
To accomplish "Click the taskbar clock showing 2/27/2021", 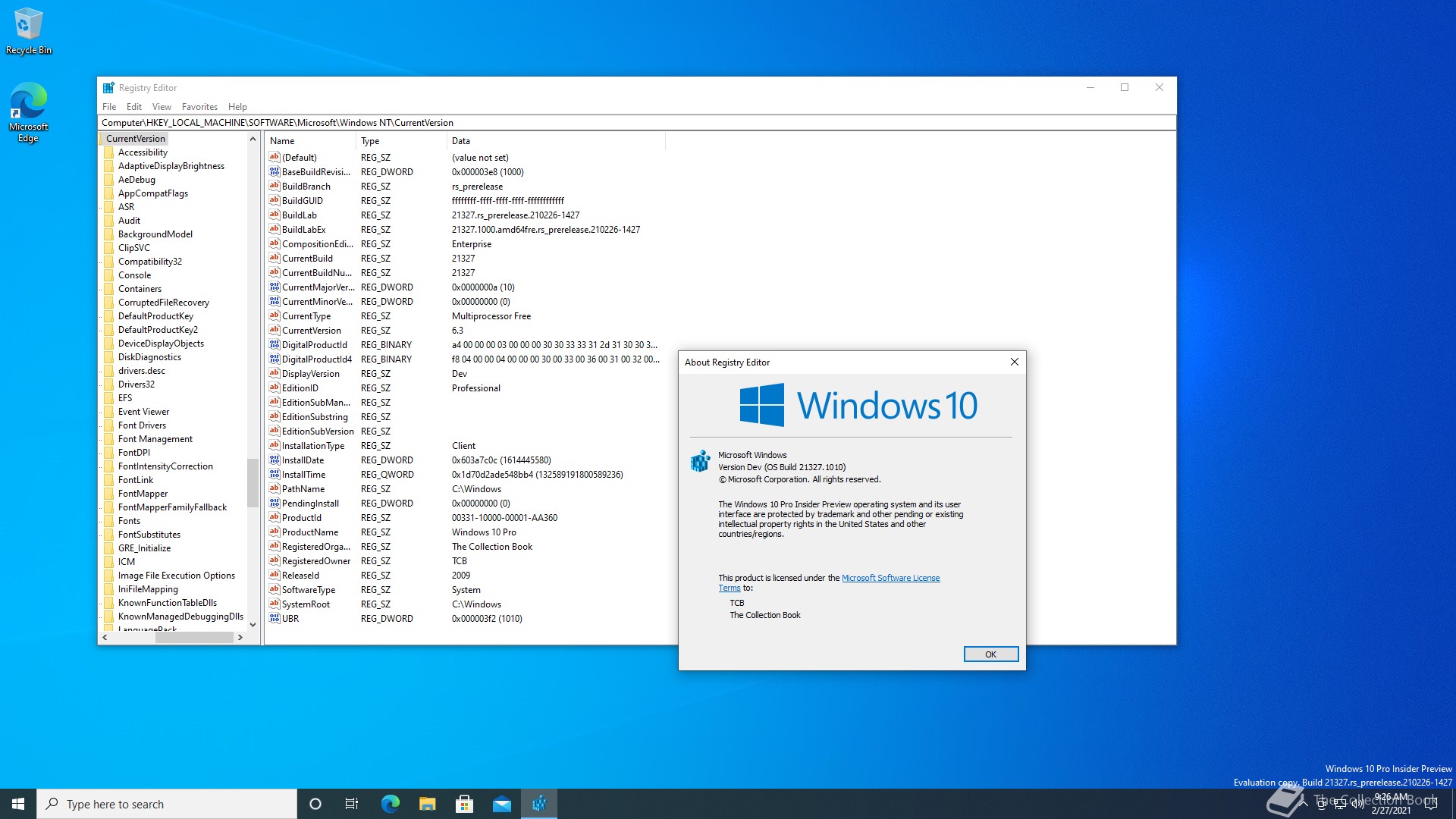I will click(x=1391, y=804).
